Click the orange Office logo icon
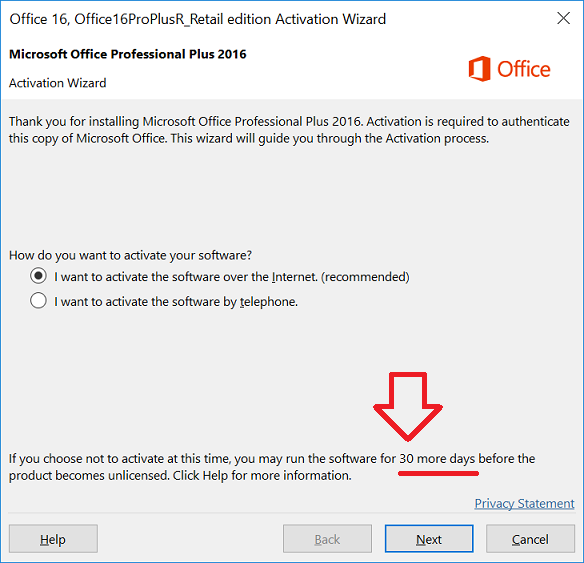584x563 pixels. (x=479, y=69)
